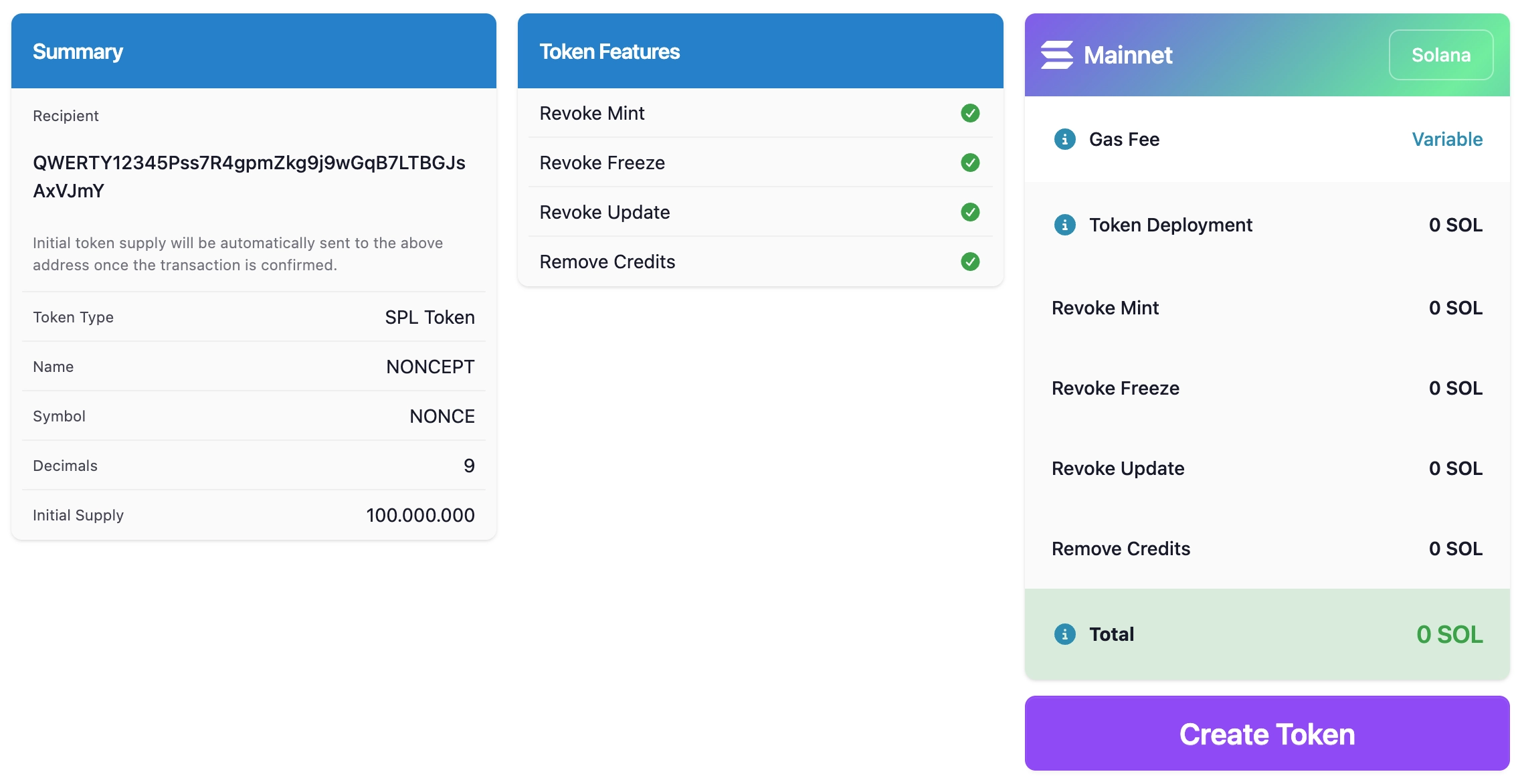Select the Decimals value 9
This screenshot has height=784, width=1520.
pos(469,466)
